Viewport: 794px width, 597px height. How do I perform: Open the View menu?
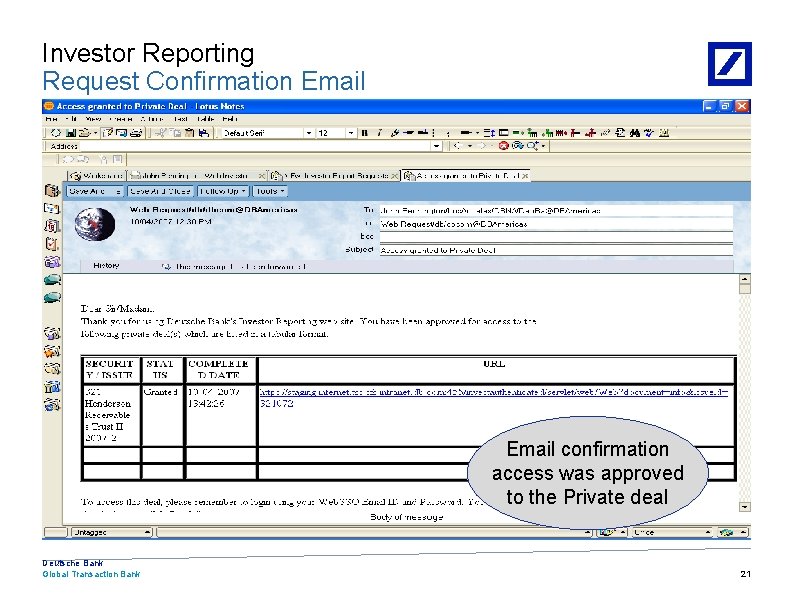coord(93,119)
